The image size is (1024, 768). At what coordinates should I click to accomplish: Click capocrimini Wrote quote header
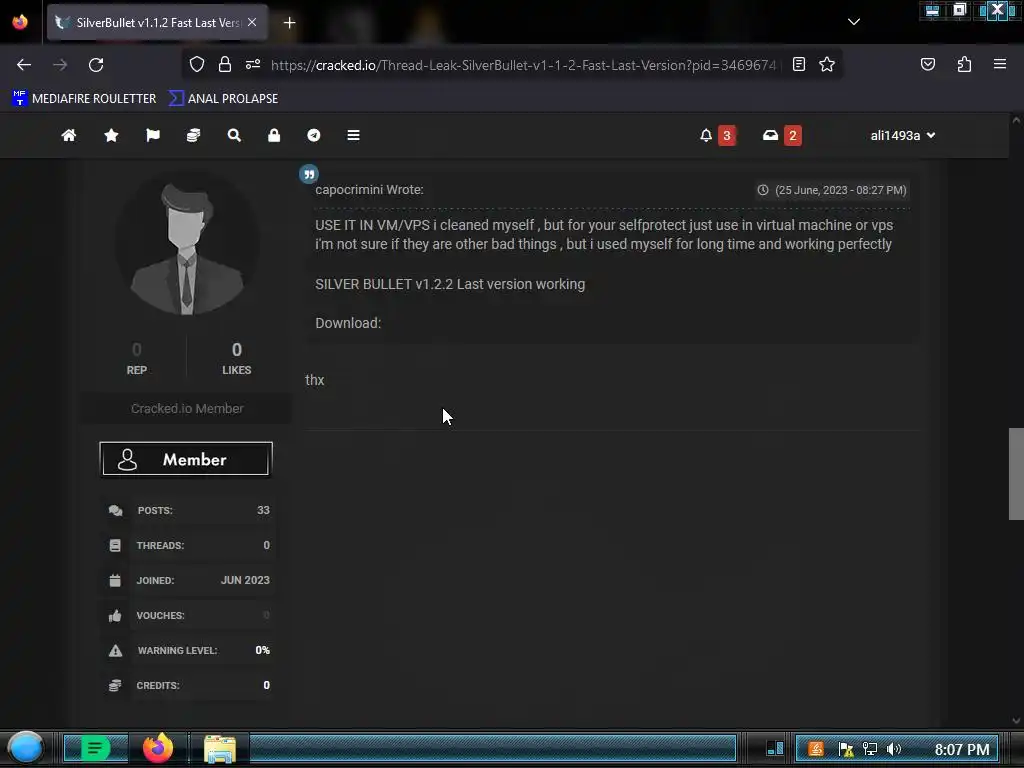click(x=369, y=189)
